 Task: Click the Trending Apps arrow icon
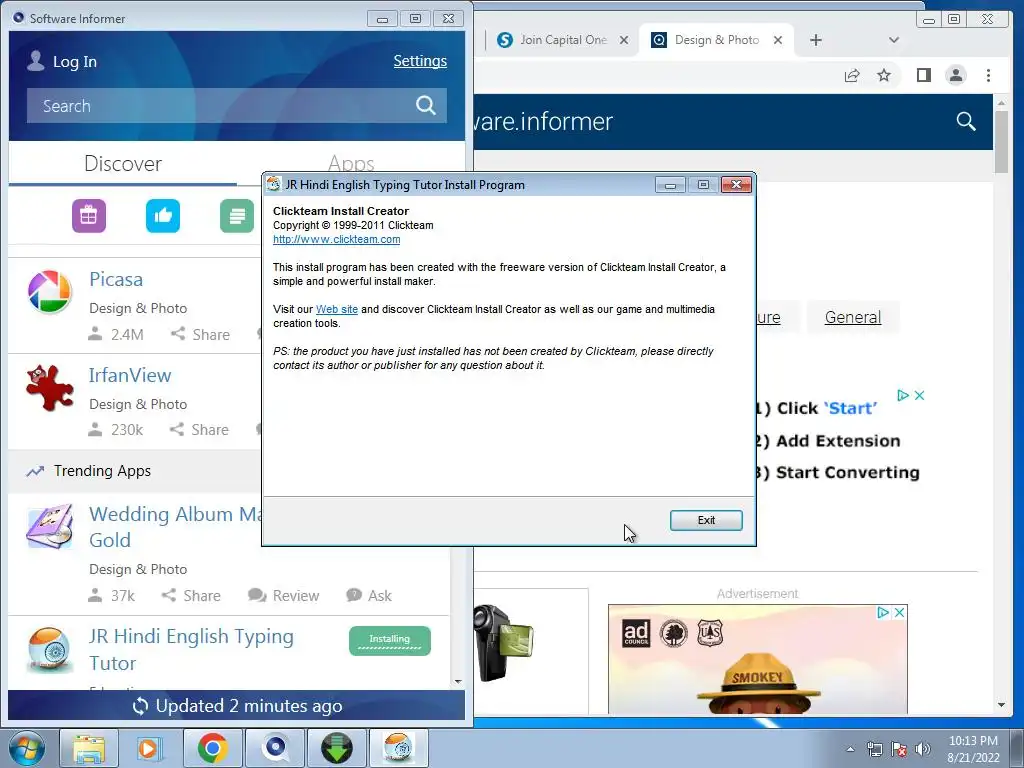click(x=35, y=471)
